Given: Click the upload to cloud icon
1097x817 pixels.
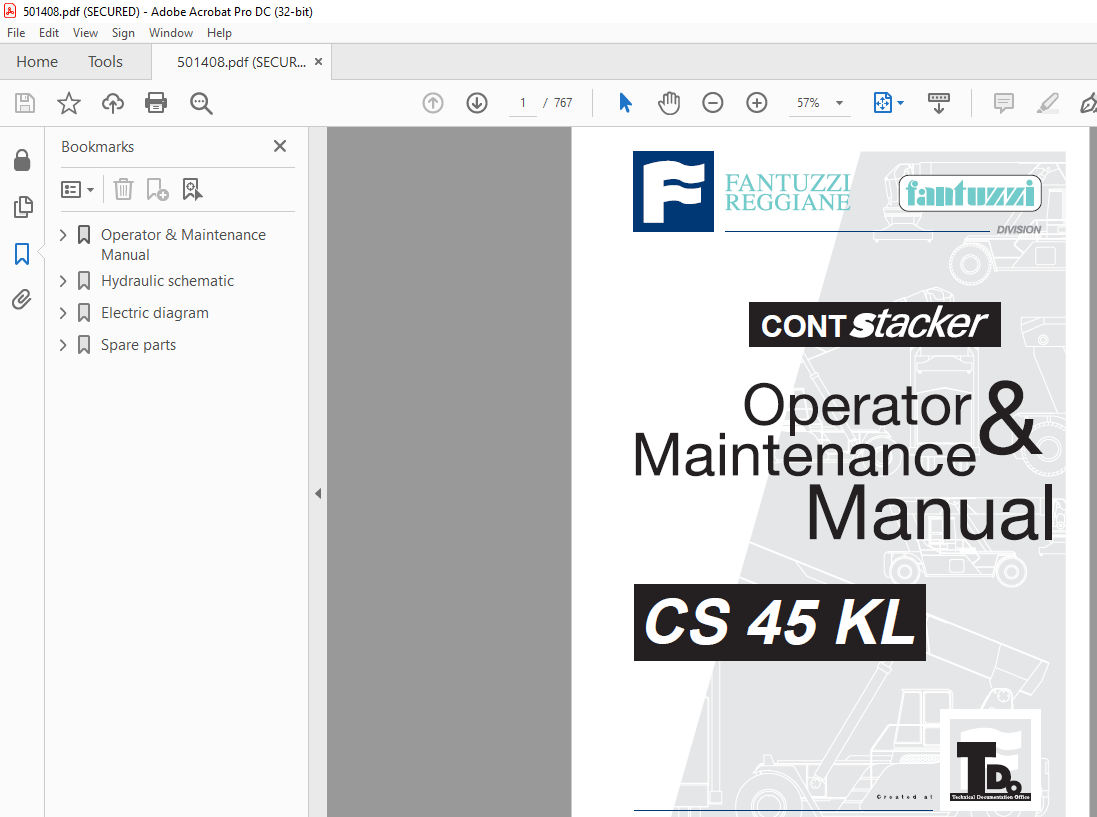Looking at the screenshot, I should point(113,103).
